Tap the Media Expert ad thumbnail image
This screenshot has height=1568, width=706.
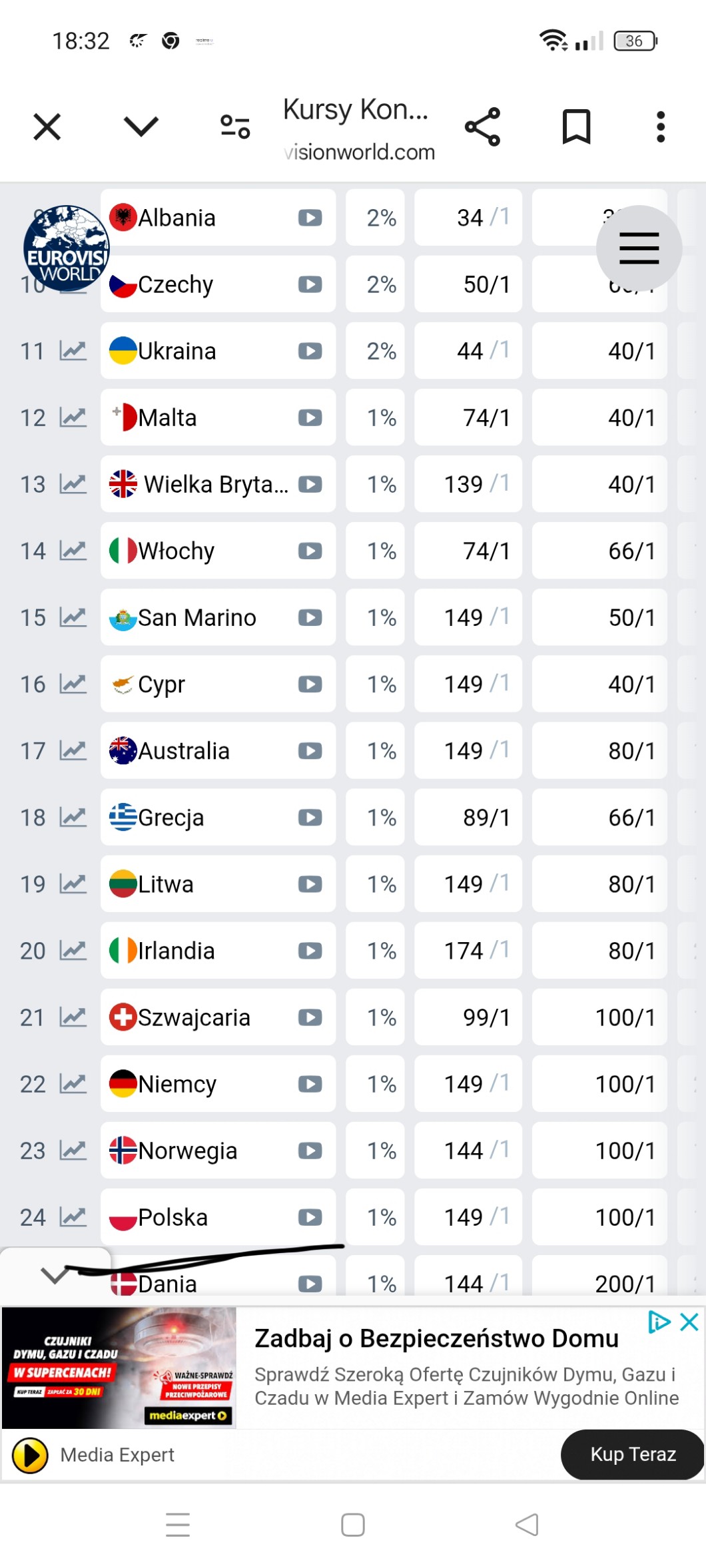pos(120,1367)
